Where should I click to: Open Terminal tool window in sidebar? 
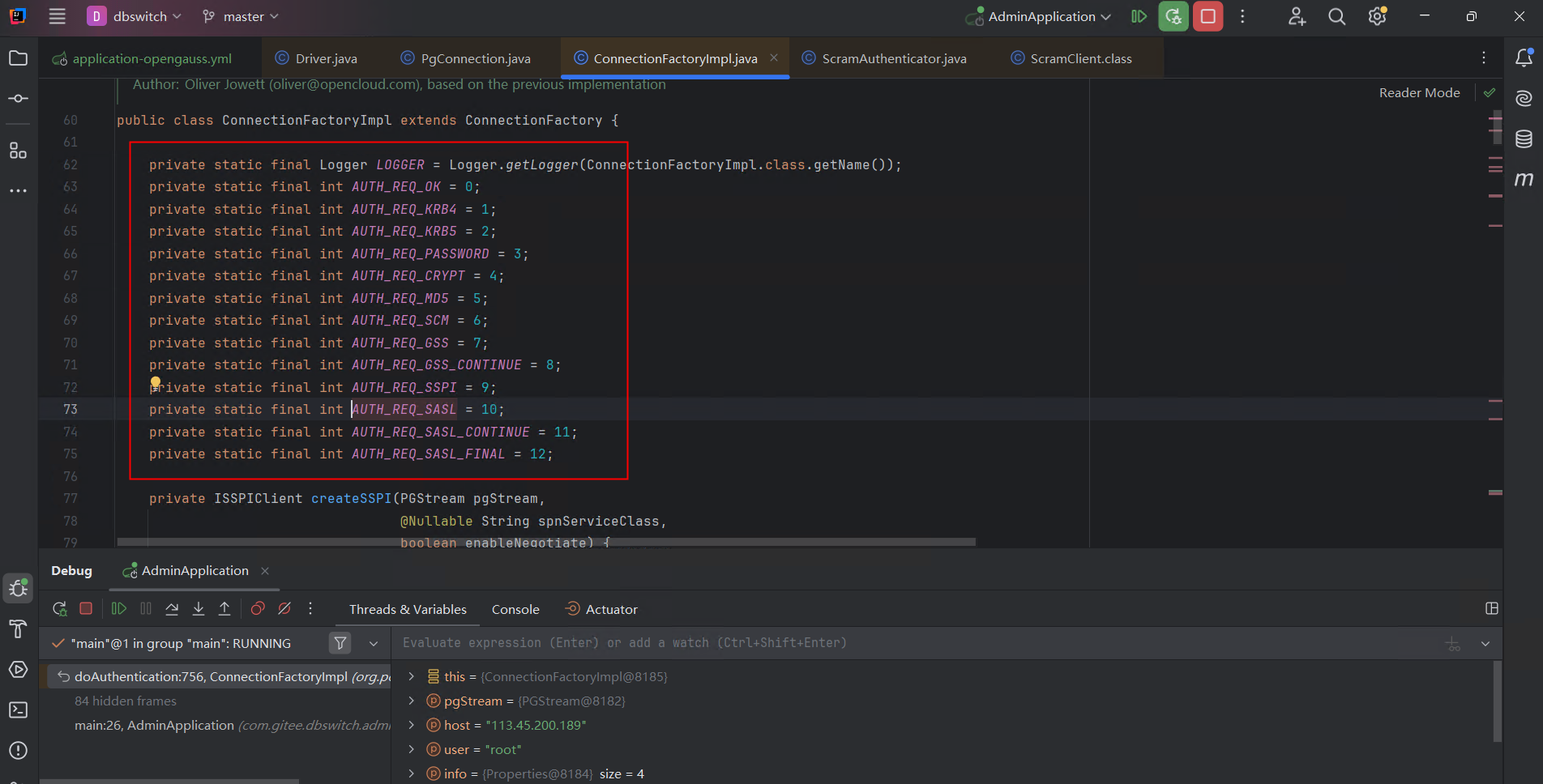(x=18, y=710)
